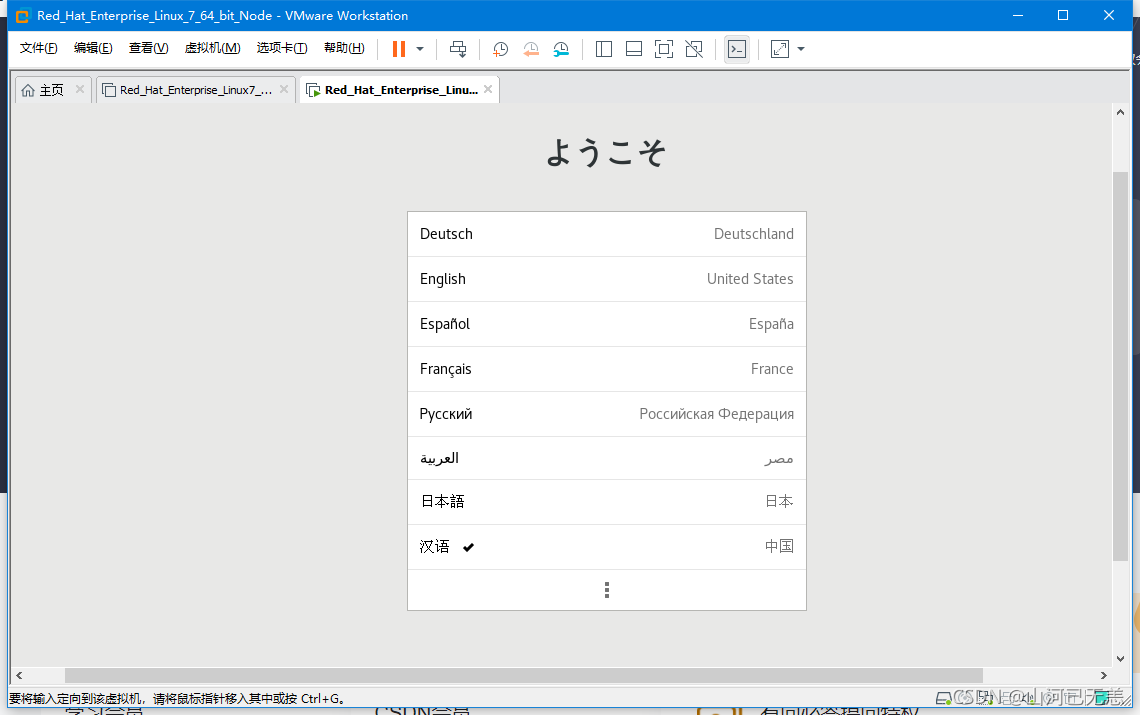Select the Arabic العربية language row
Image resolution: width=1140 pixels, height=715 pixels.
pos(606,458)
